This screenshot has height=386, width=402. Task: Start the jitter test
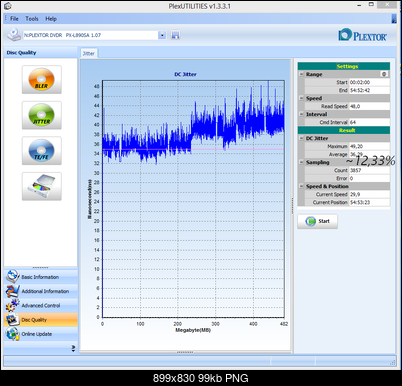coord(317,221)
